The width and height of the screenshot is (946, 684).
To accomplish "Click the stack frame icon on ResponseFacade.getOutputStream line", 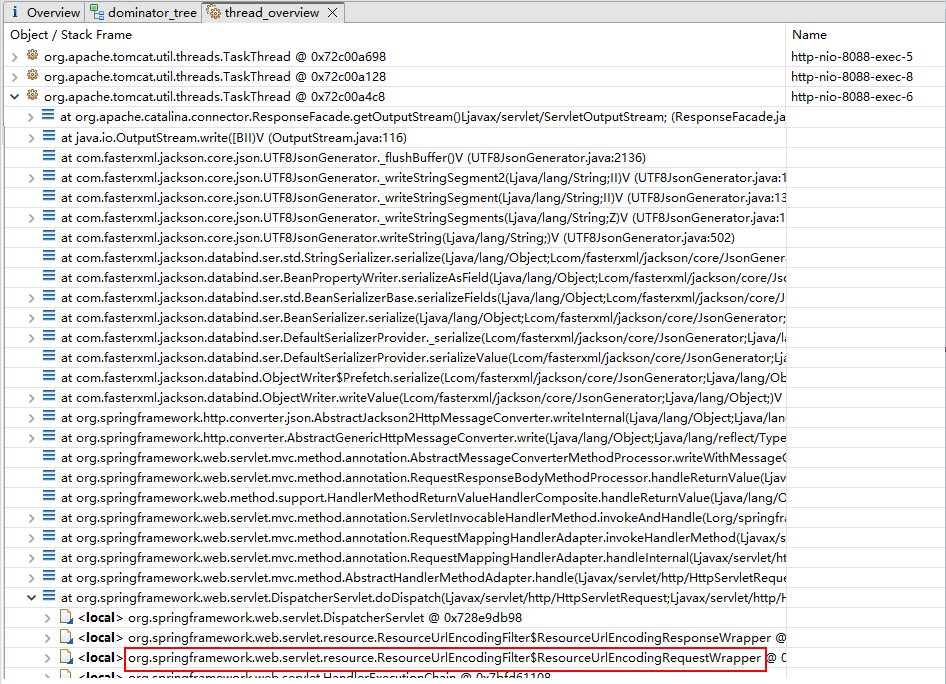I will [x=48, y=116].
